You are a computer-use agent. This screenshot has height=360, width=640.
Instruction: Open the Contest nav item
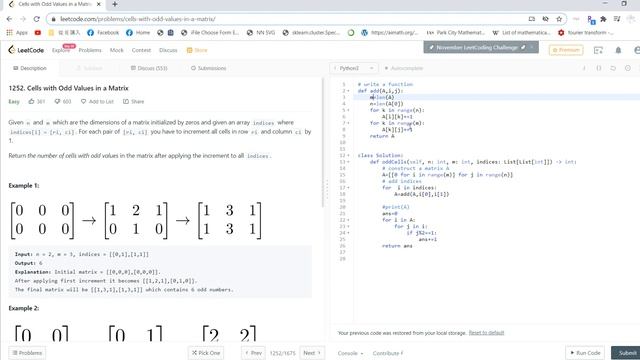tap(141, 50)
